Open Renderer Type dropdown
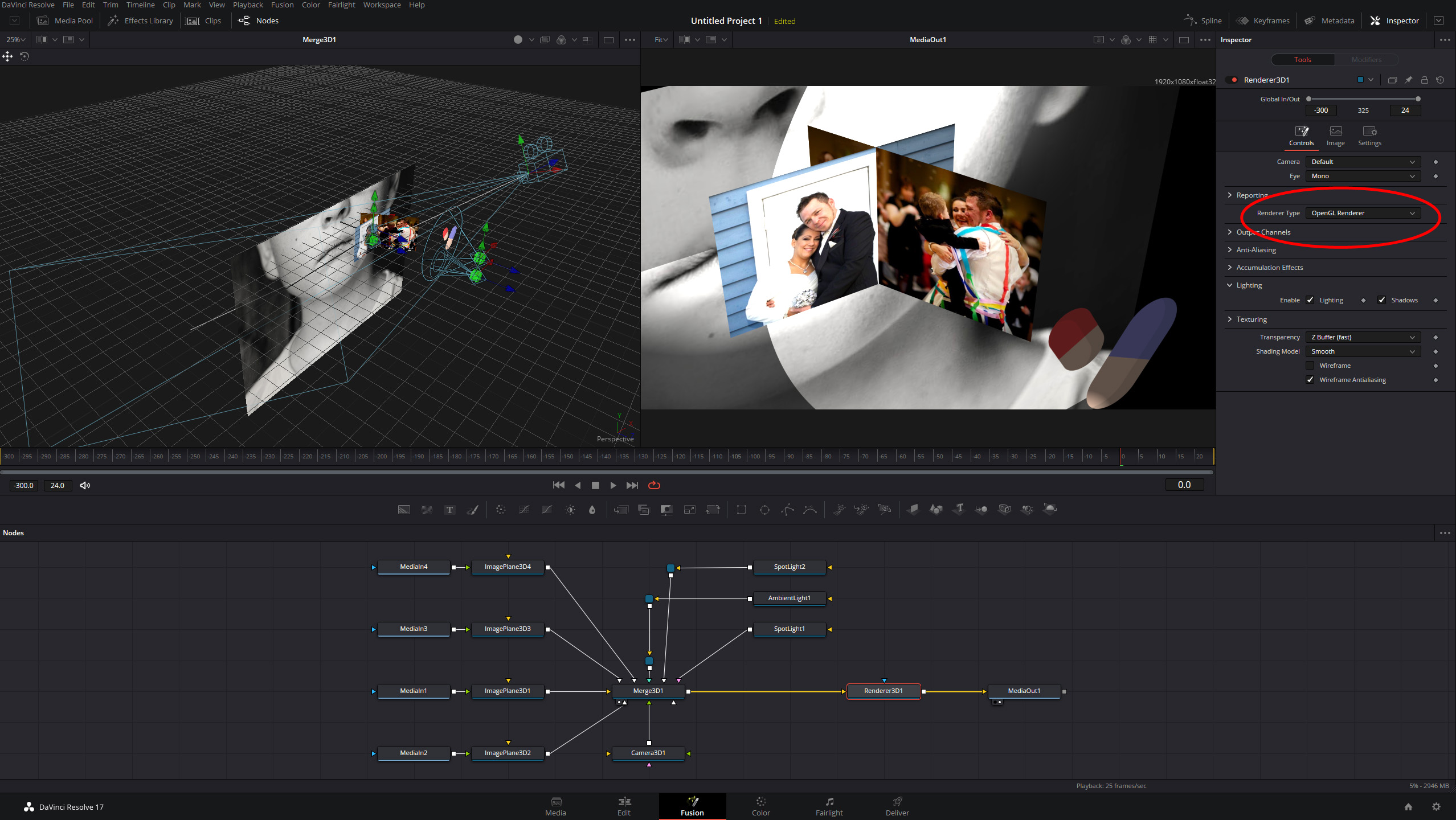This screenshot has height=820, width=1456. [1363, 213]
